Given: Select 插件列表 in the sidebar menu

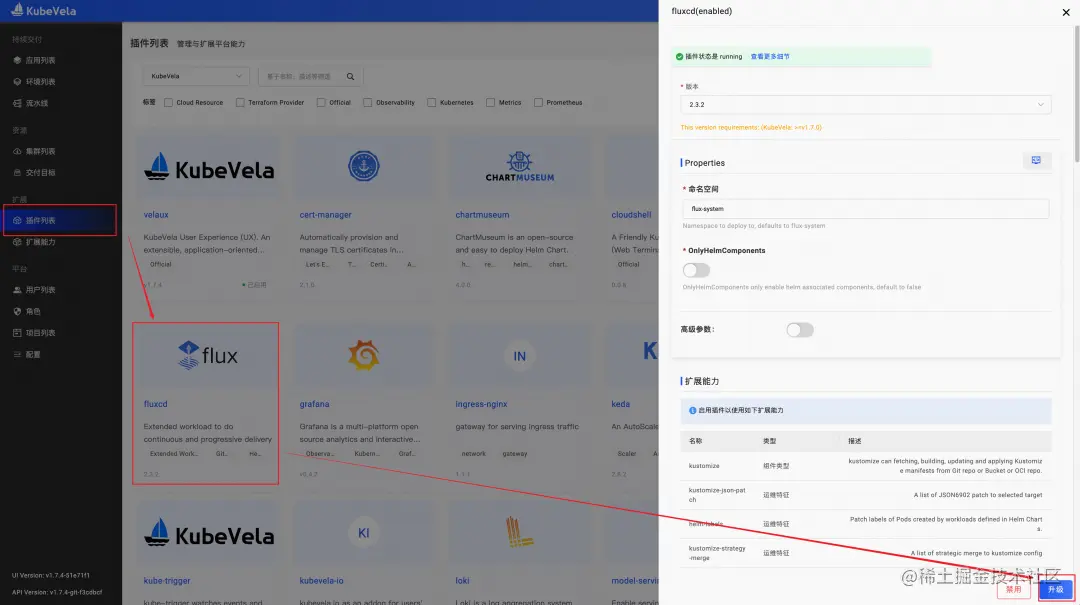Looking at the screenshot, I should [x=41, y=221].
